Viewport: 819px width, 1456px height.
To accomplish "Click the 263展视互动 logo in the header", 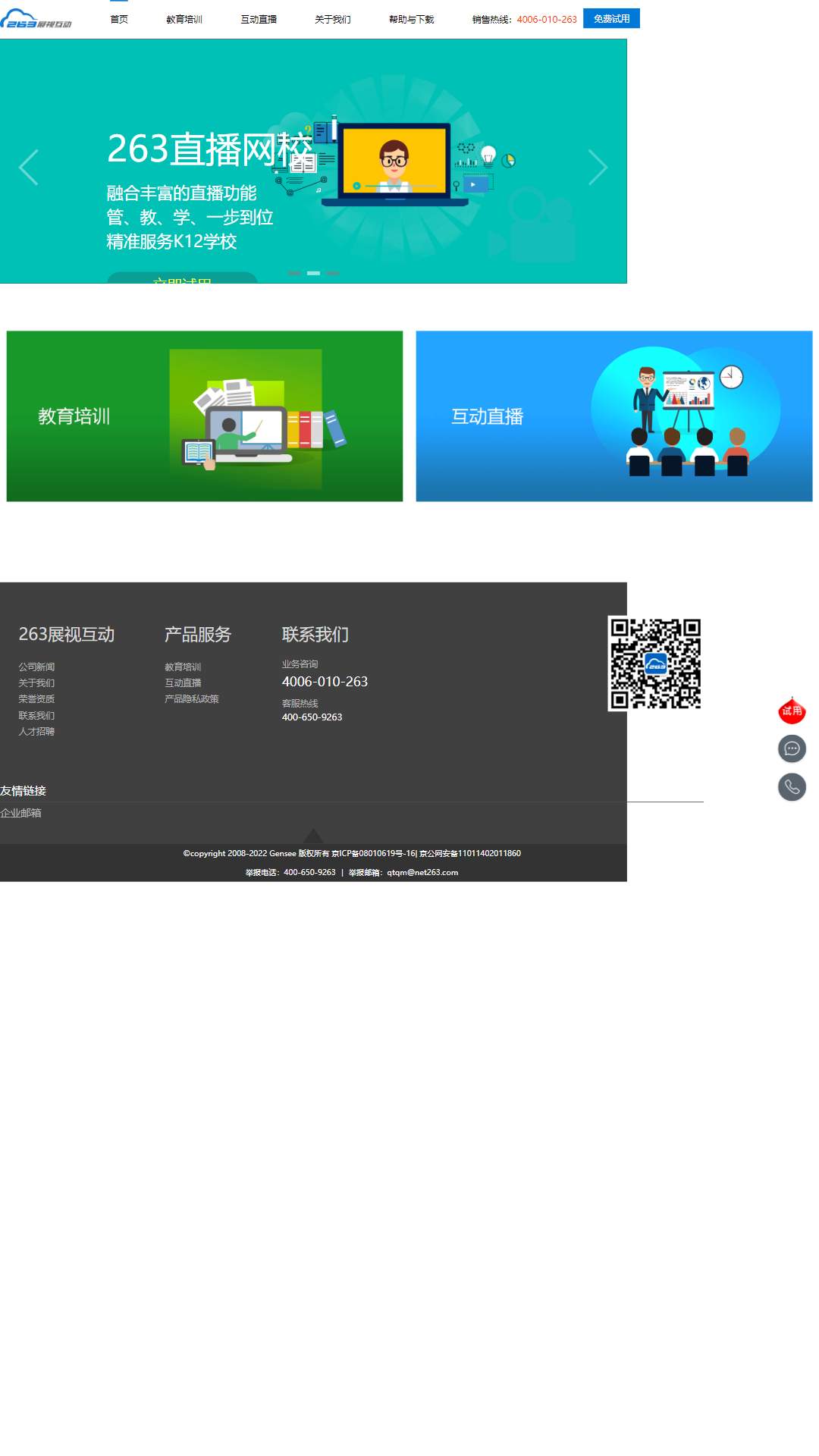I will click(36, 19).
